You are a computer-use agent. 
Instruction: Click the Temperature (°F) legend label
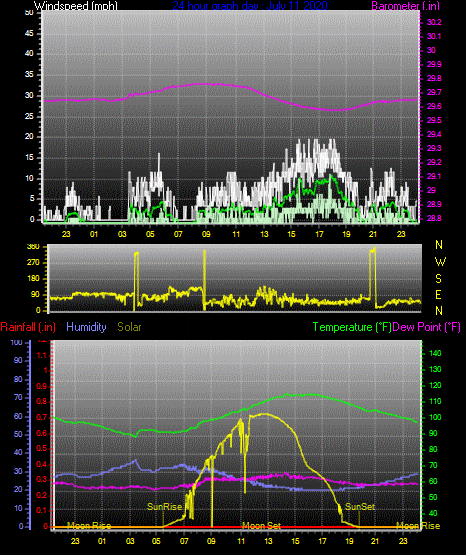[x=352, y=327]
